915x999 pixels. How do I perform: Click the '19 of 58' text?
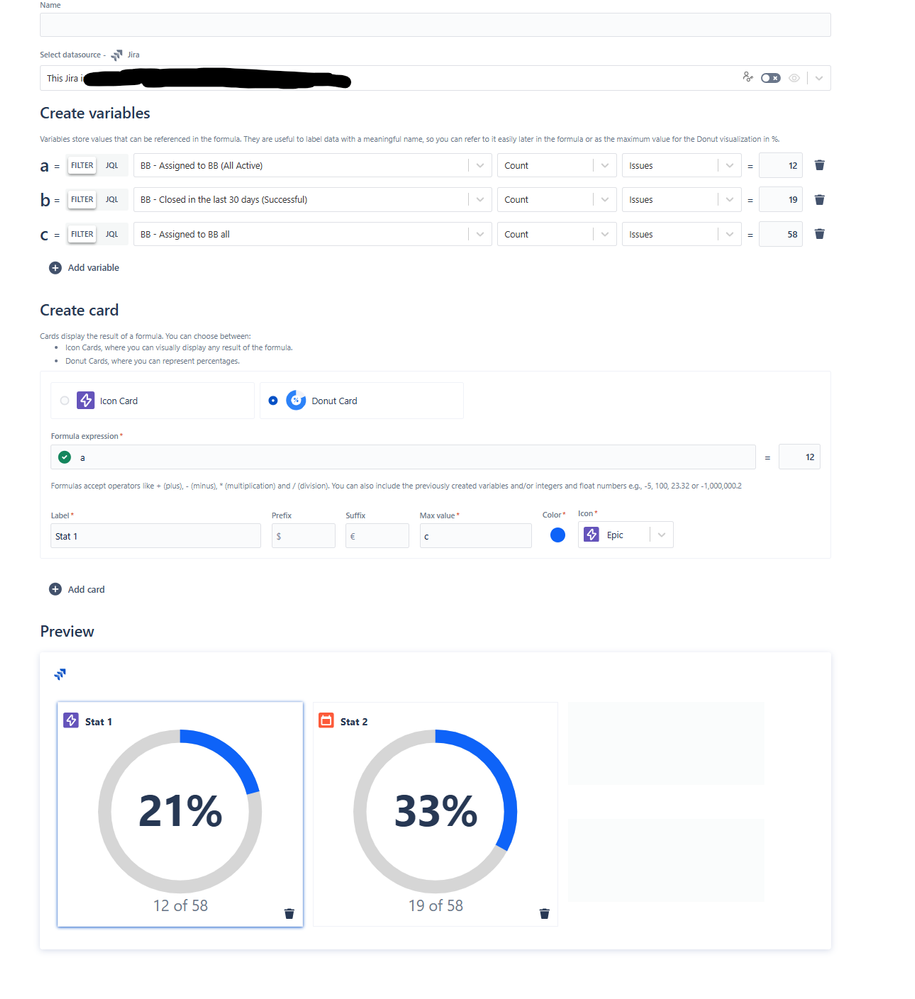click(436, 905)
